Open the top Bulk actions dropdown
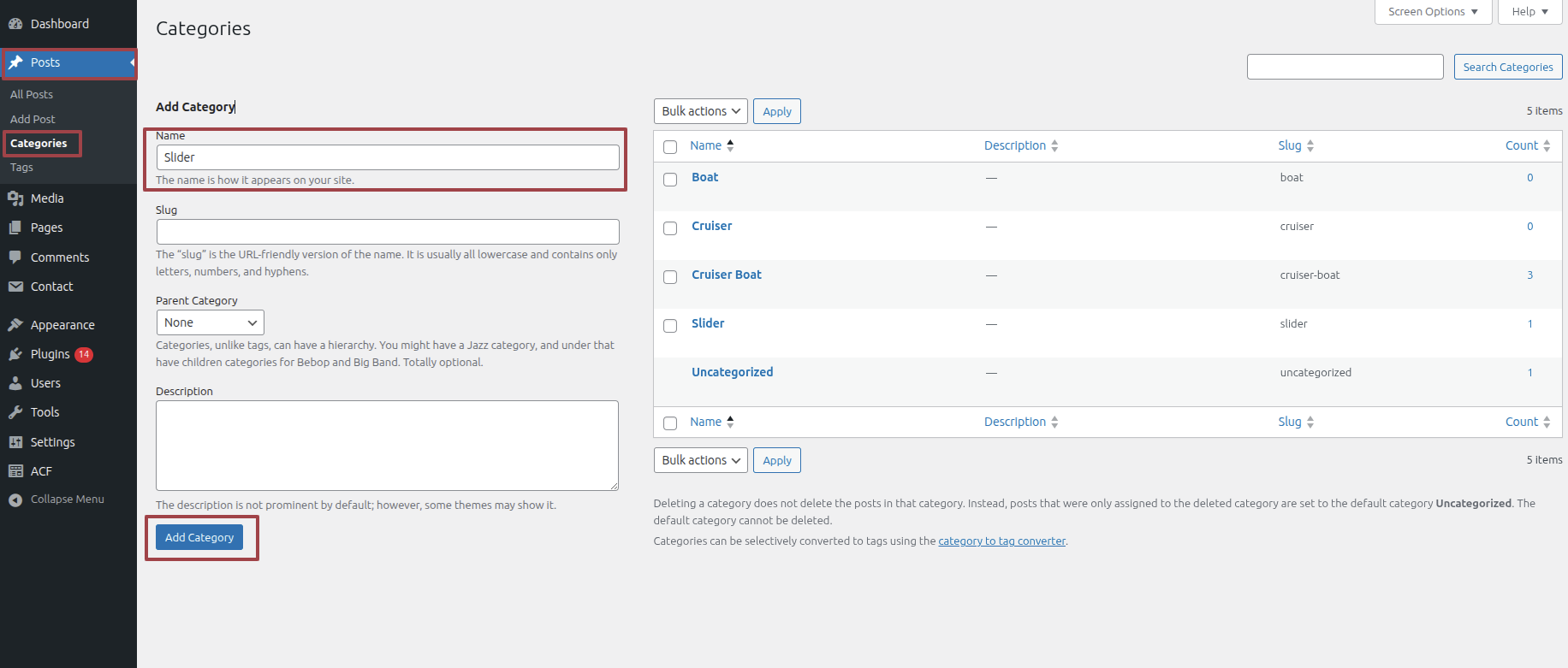The height and width of the screenshot is (668, 1568). pos(700,111)
